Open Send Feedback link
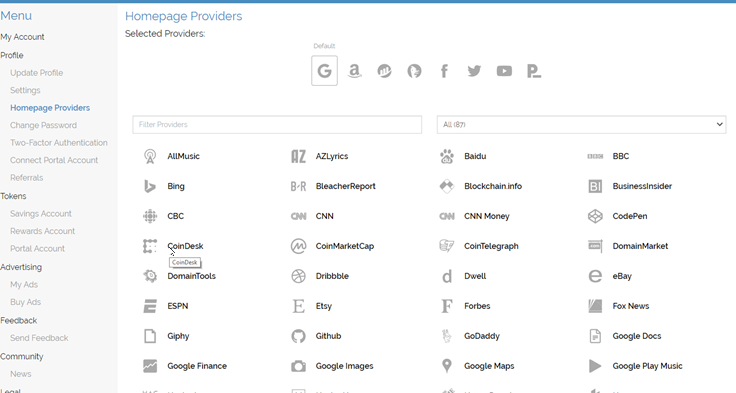Viewport: 736px width, 393px height. point(39,338)
